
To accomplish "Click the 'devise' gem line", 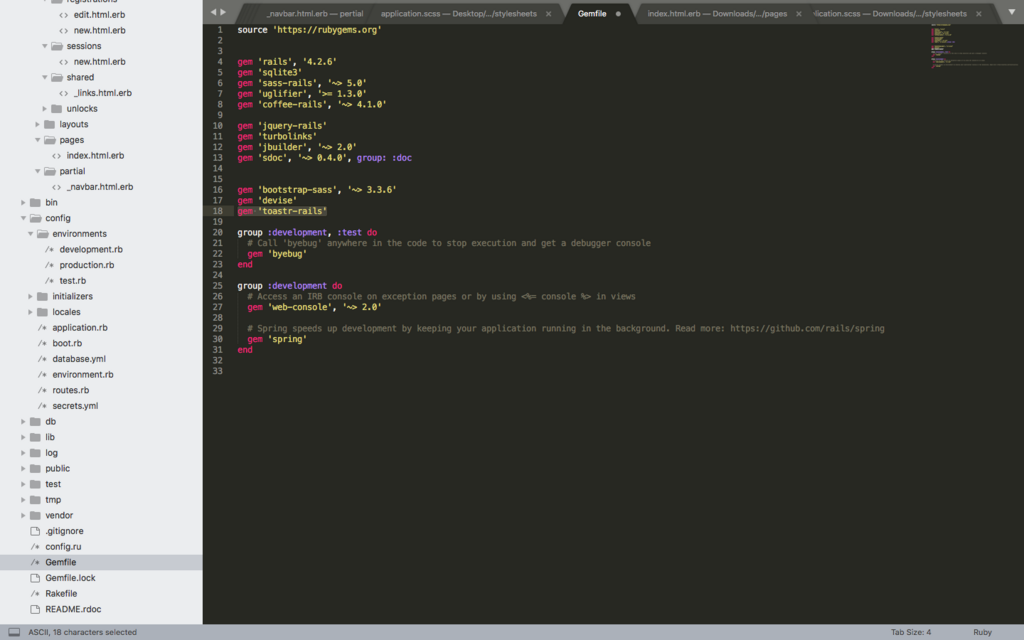I will (267, 200).
